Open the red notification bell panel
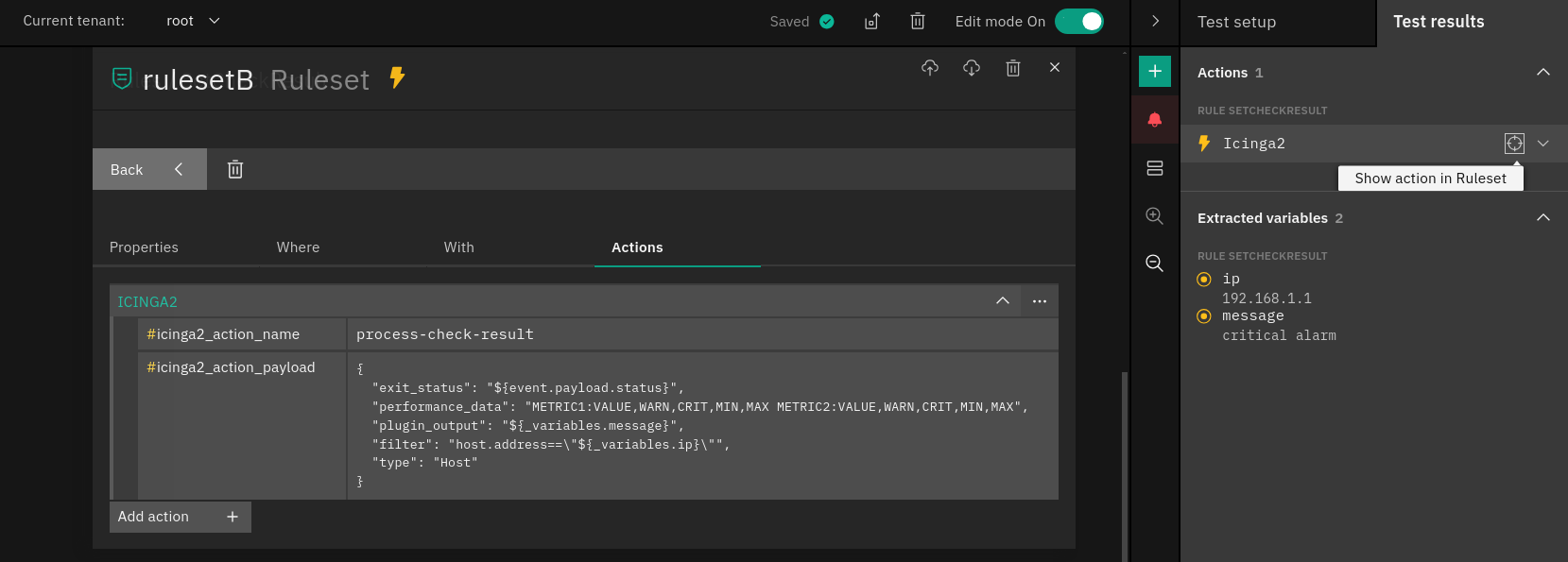This screenshot has height=562, width=1568. click(1155, 120)
